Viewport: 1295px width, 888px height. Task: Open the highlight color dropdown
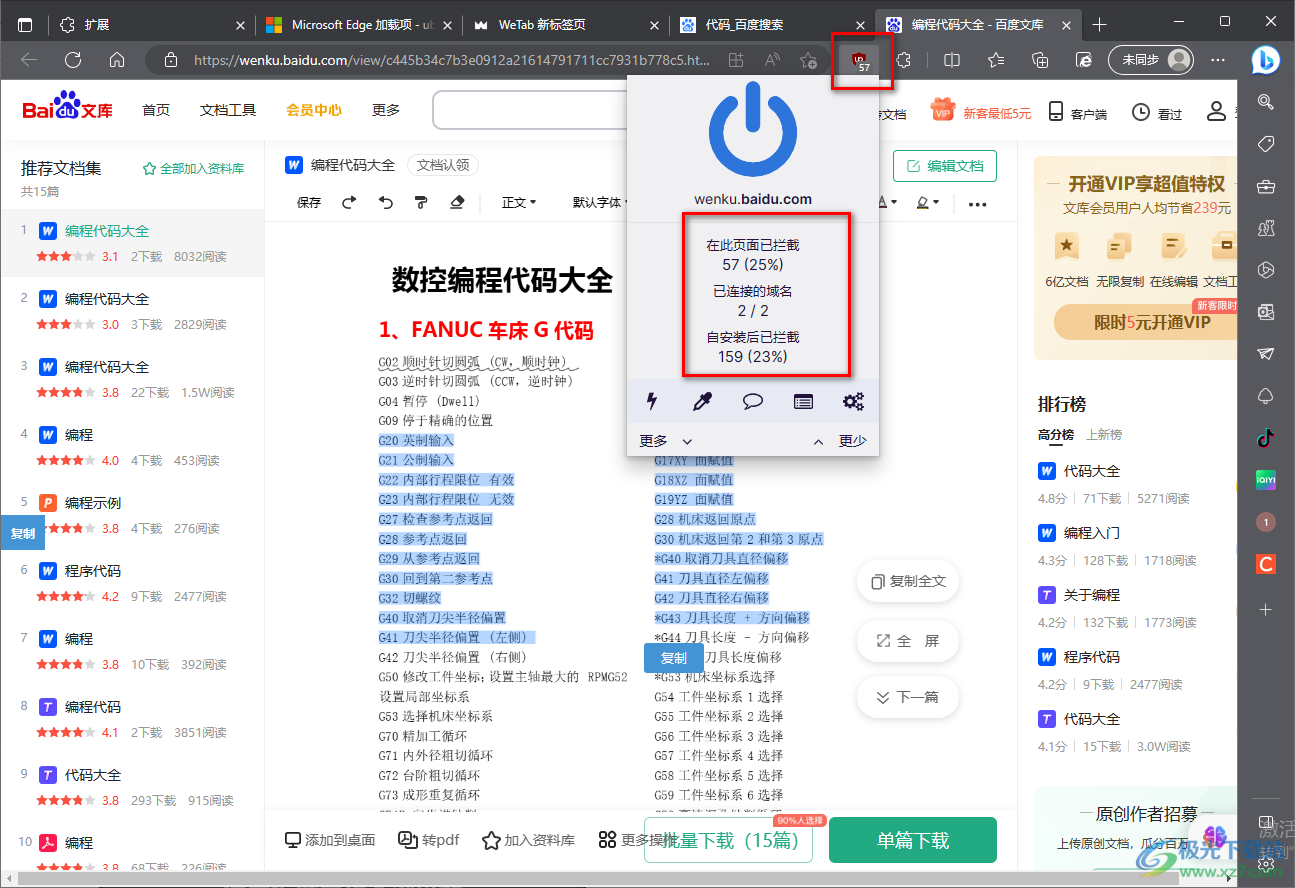click(x=927, y=203)
